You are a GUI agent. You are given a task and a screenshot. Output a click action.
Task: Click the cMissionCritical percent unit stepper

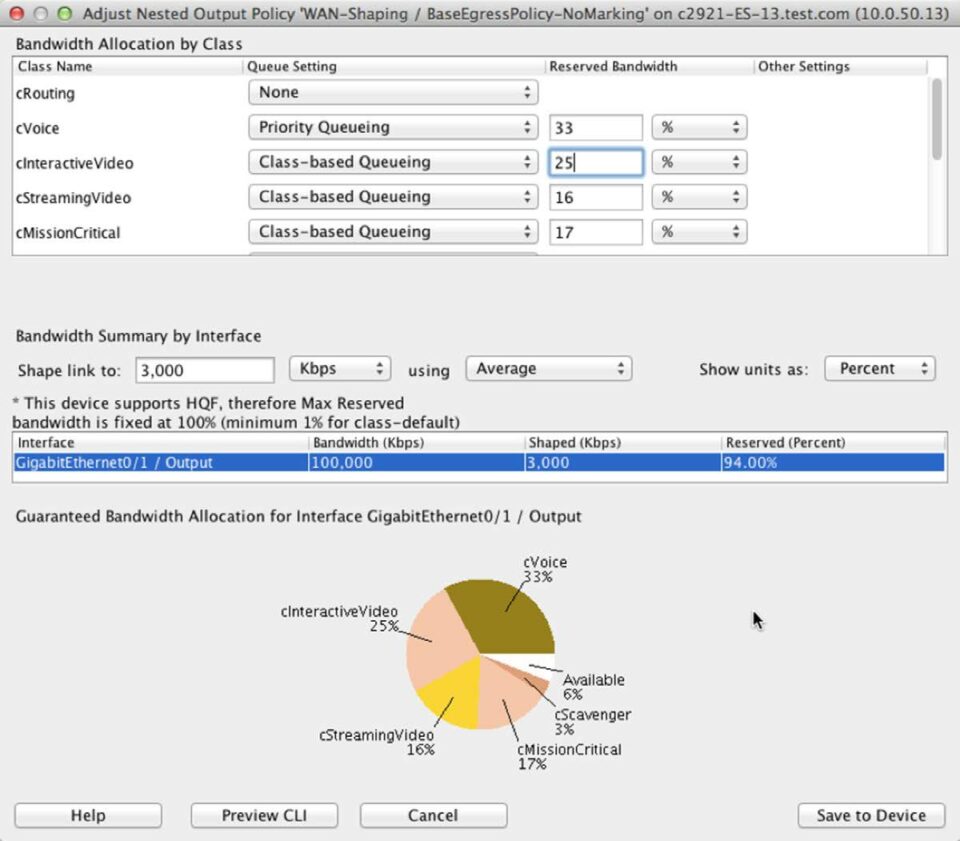[699, 232]
